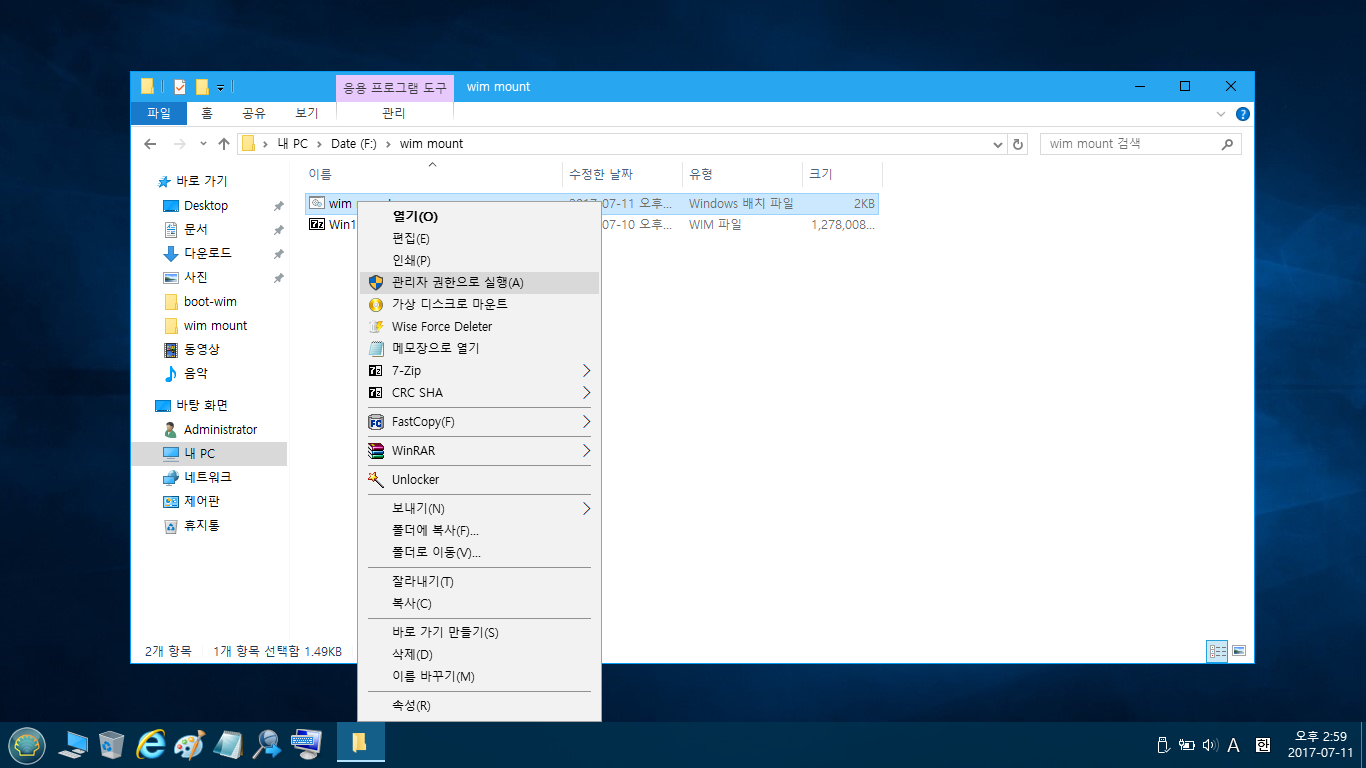Viewport: 1366px width, 768px height.
Task: Switch to large thumbnails view icon
Action: [x=1239, y=651]
